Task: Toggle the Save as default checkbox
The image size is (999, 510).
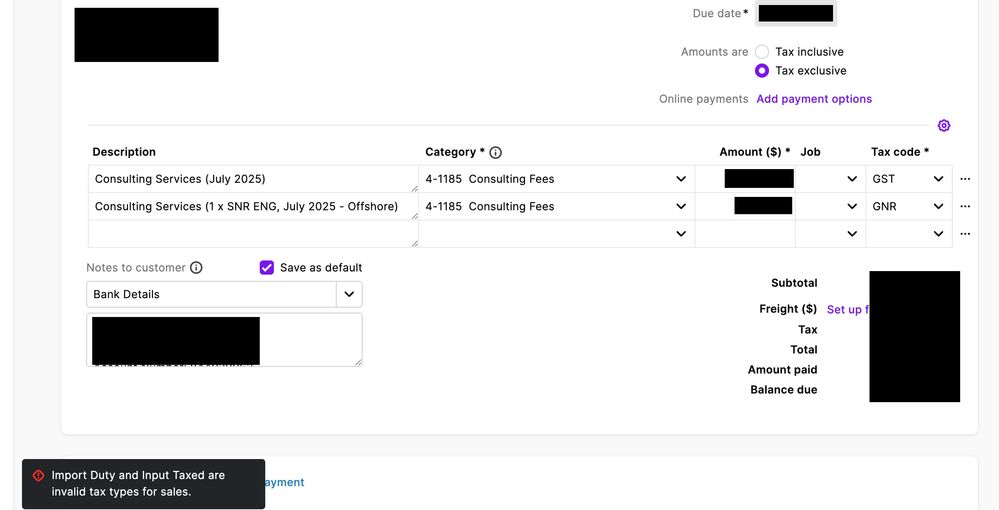Action: pos(267,268)
